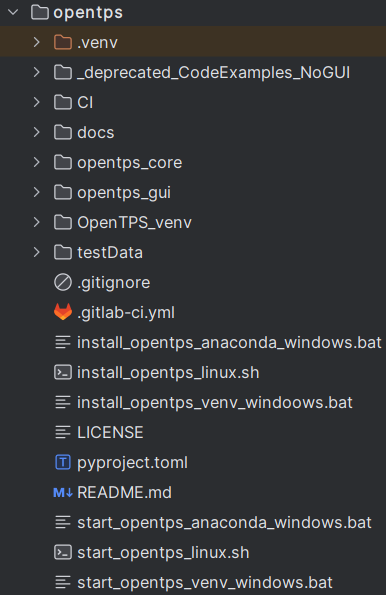Click the text file icon beside LICENSE
The height and width of the screenshot is (595, 386).
[x=63, y=432]
